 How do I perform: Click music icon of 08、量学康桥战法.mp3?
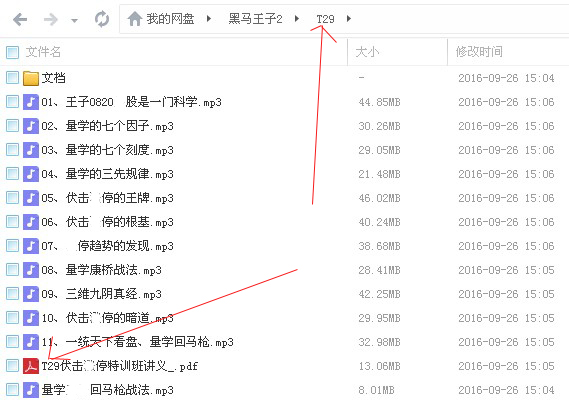(x=31, y=270)
